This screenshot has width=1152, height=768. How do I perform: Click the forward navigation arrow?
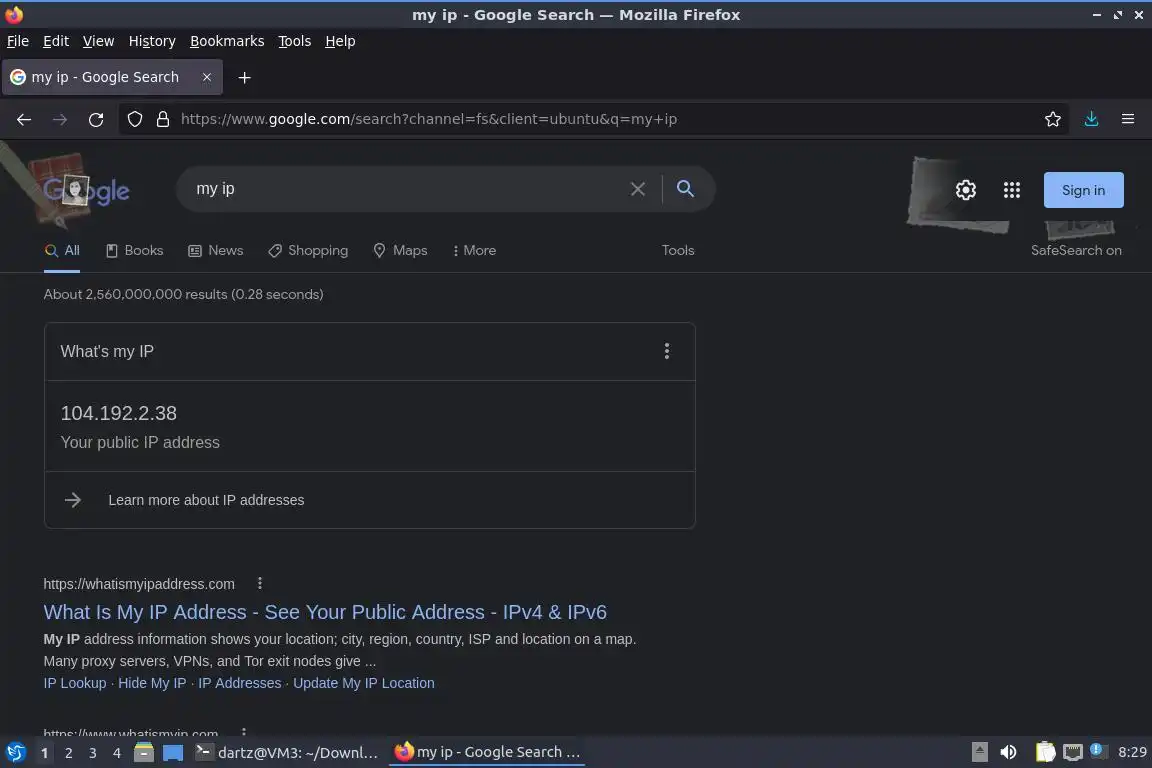(x=60, y=119)
